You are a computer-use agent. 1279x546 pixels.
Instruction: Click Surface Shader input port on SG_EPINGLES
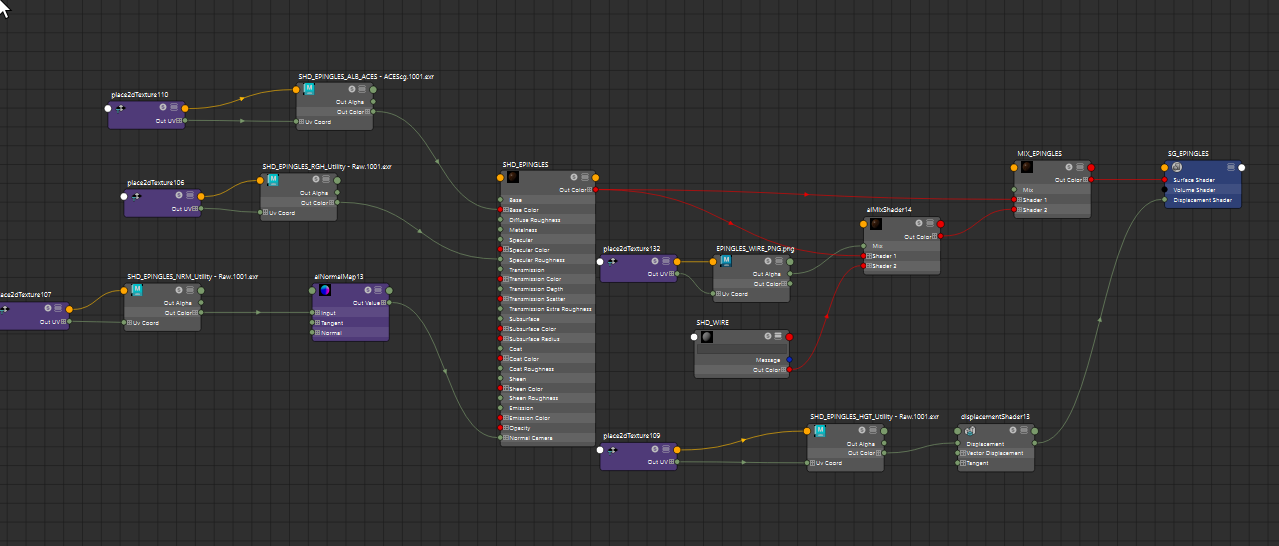tap(1165, 180)
